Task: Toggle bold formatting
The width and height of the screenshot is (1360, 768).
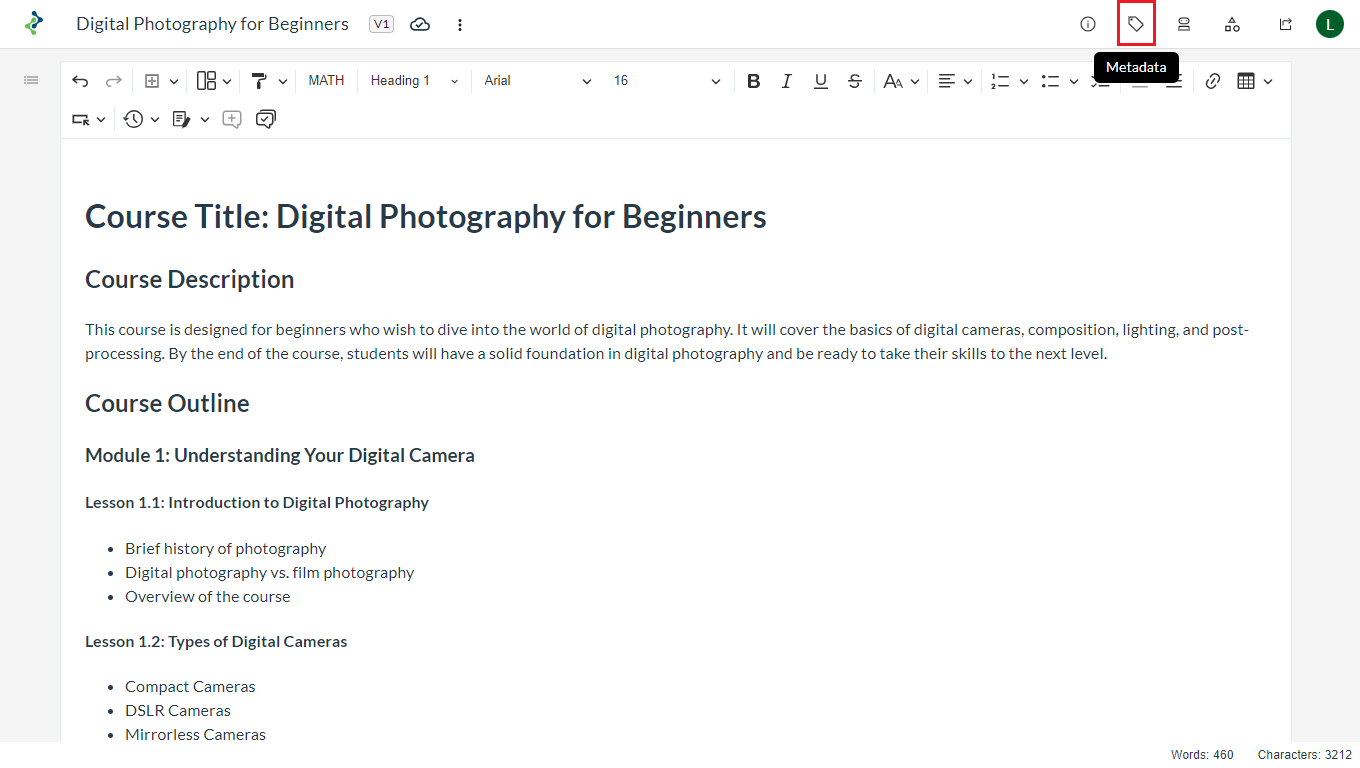Action: (x=754, y=81)
